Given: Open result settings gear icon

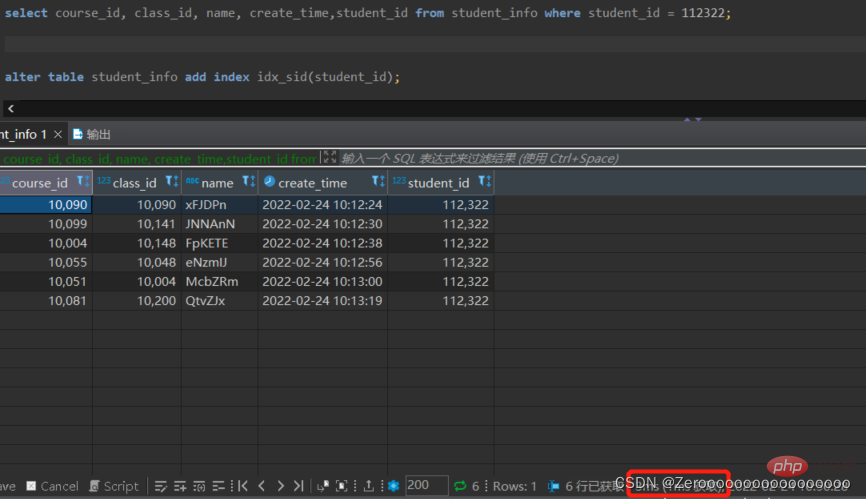Looking at the screenshot, I should click(393, 486).
